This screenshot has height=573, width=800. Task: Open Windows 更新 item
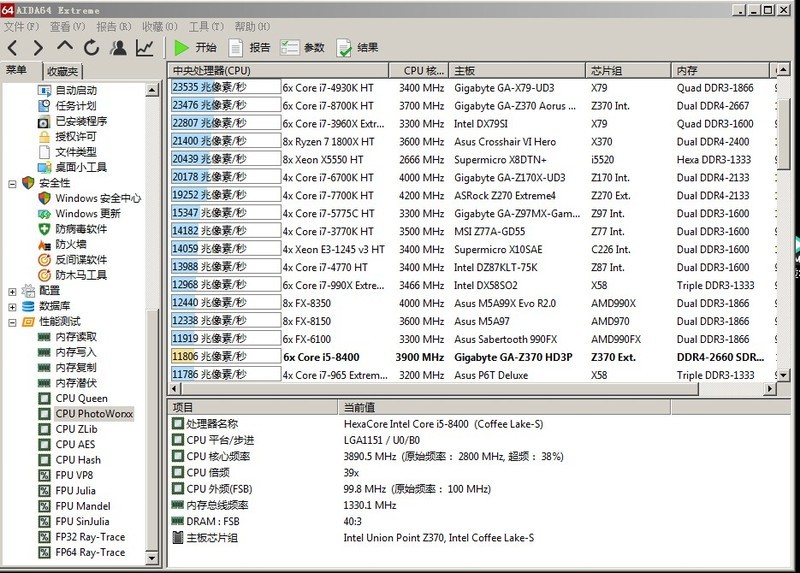pos(80,213)
